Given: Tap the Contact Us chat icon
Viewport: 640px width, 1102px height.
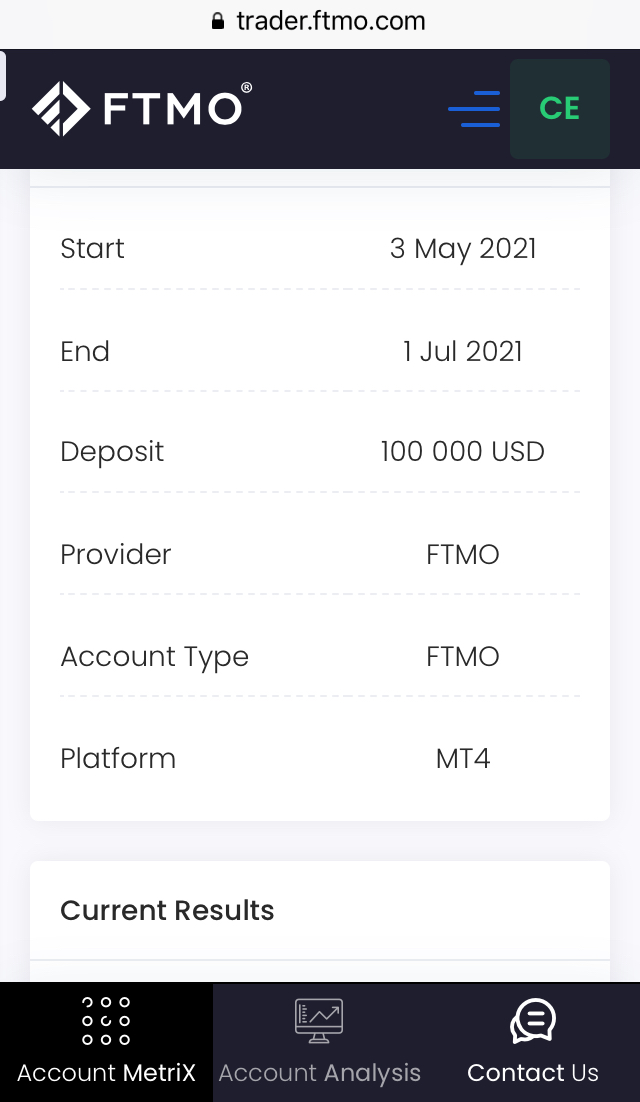Looking at the screenshot, I should (x=532, y=1021).
